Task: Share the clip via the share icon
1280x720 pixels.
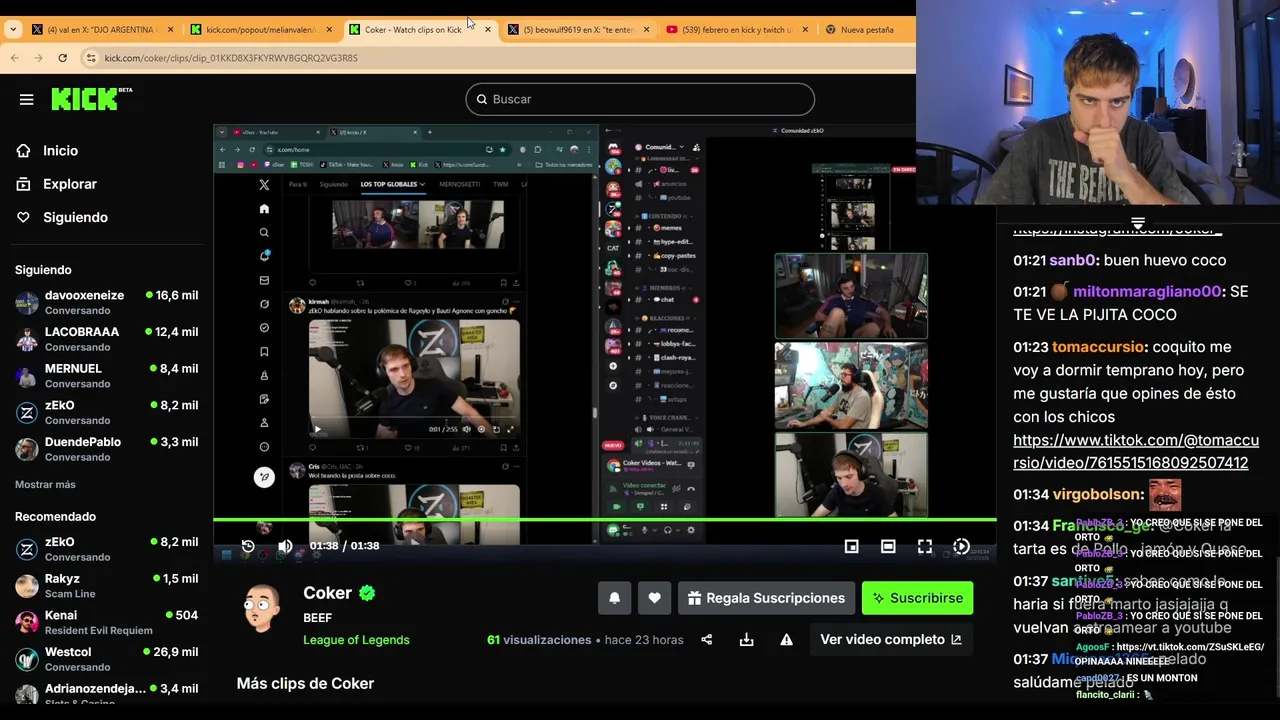Action: pos(707,640)
